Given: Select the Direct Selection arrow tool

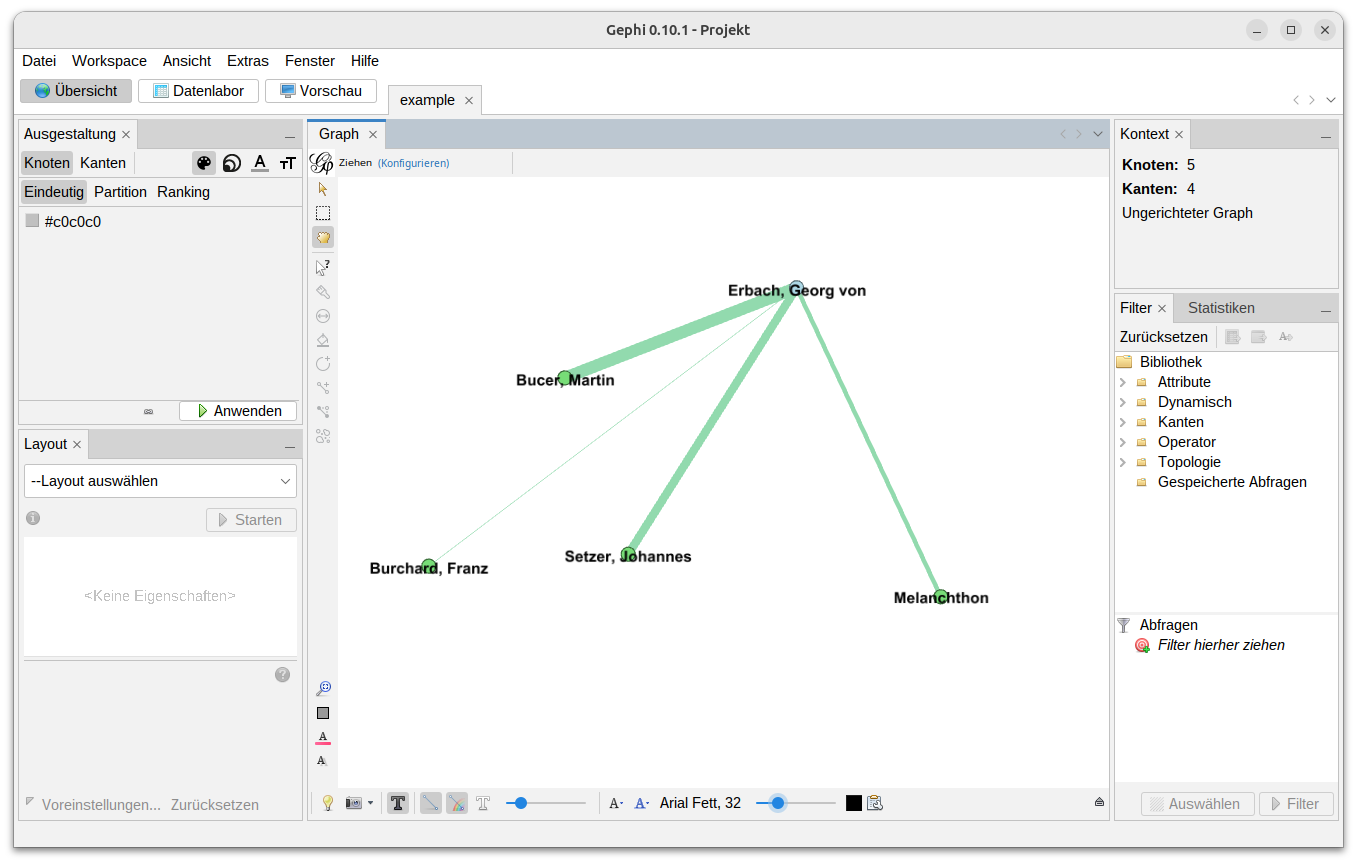Looking at the screenshot, I should pyautogui.click(x=323, y=188).
